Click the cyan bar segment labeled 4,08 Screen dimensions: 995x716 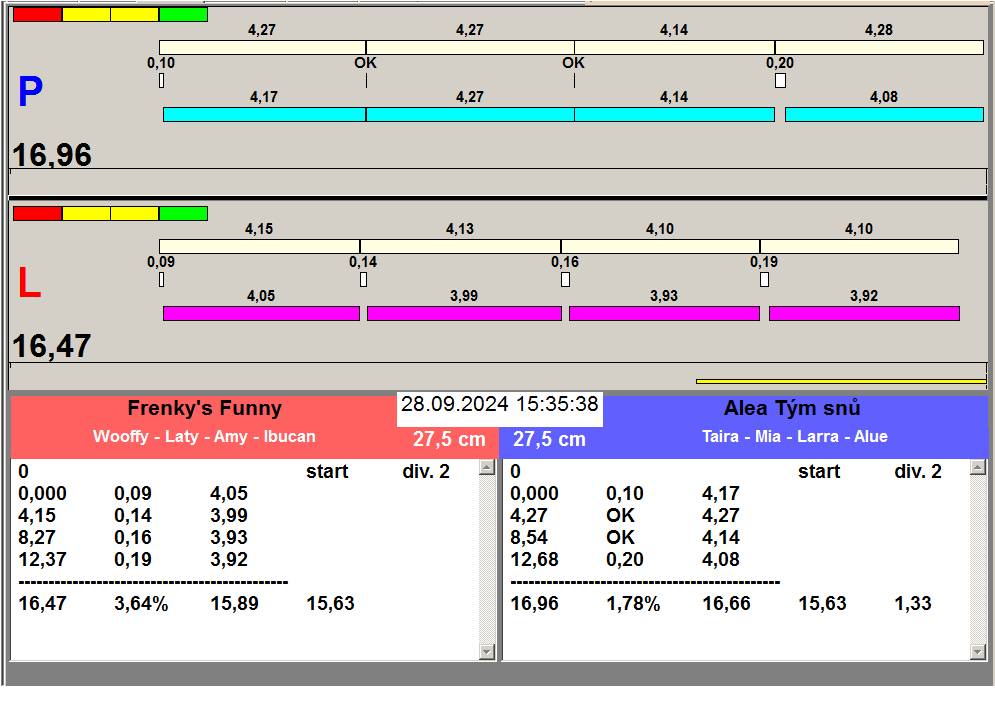tap(884, 115)
